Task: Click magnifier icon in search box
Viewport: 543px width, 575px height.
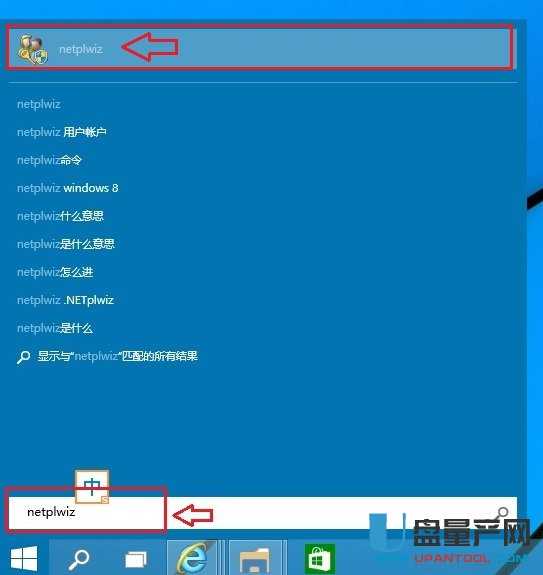Action: pyautogui.click(x=503, y=512)
